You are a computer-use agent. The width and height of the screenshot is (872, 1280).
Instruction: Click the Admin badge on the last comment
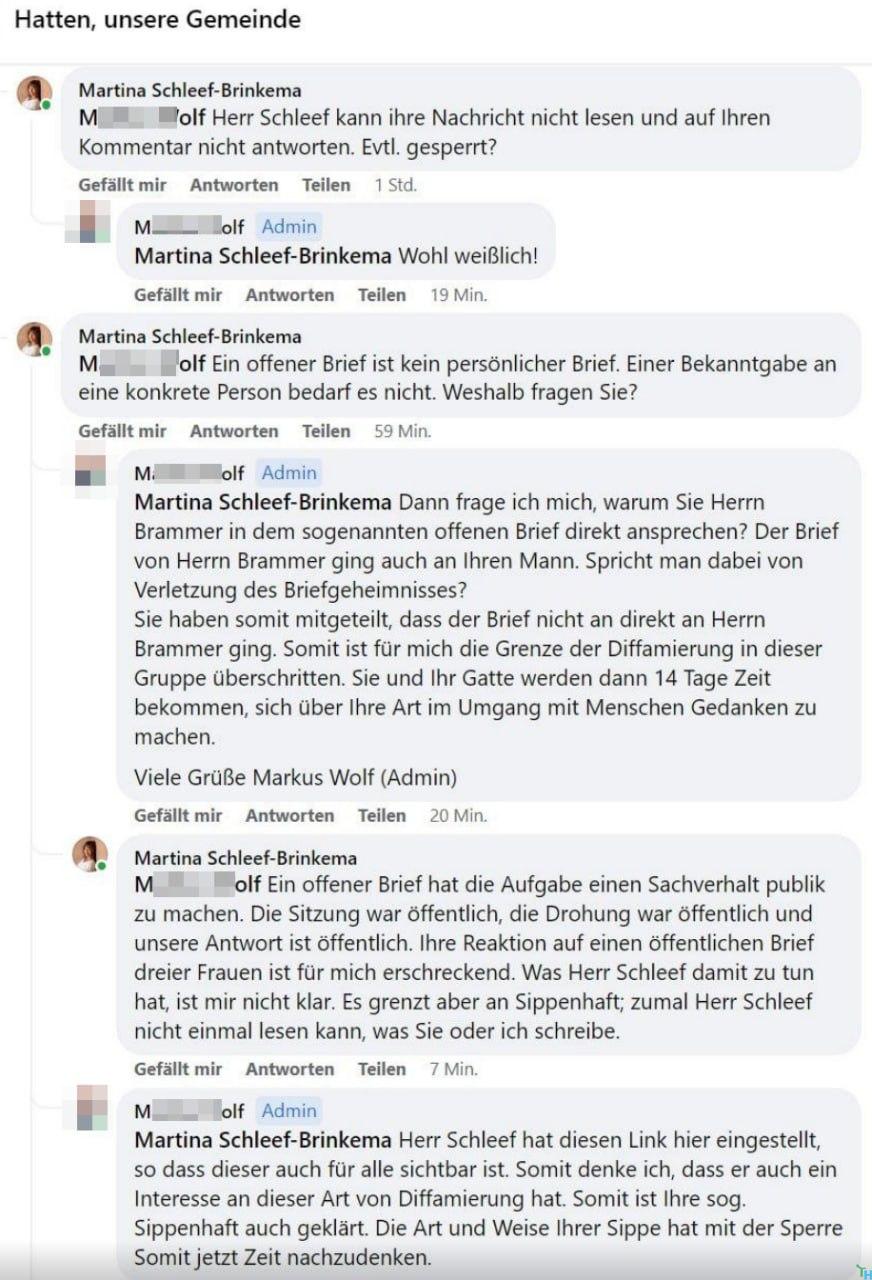(x=289, y=1110)
